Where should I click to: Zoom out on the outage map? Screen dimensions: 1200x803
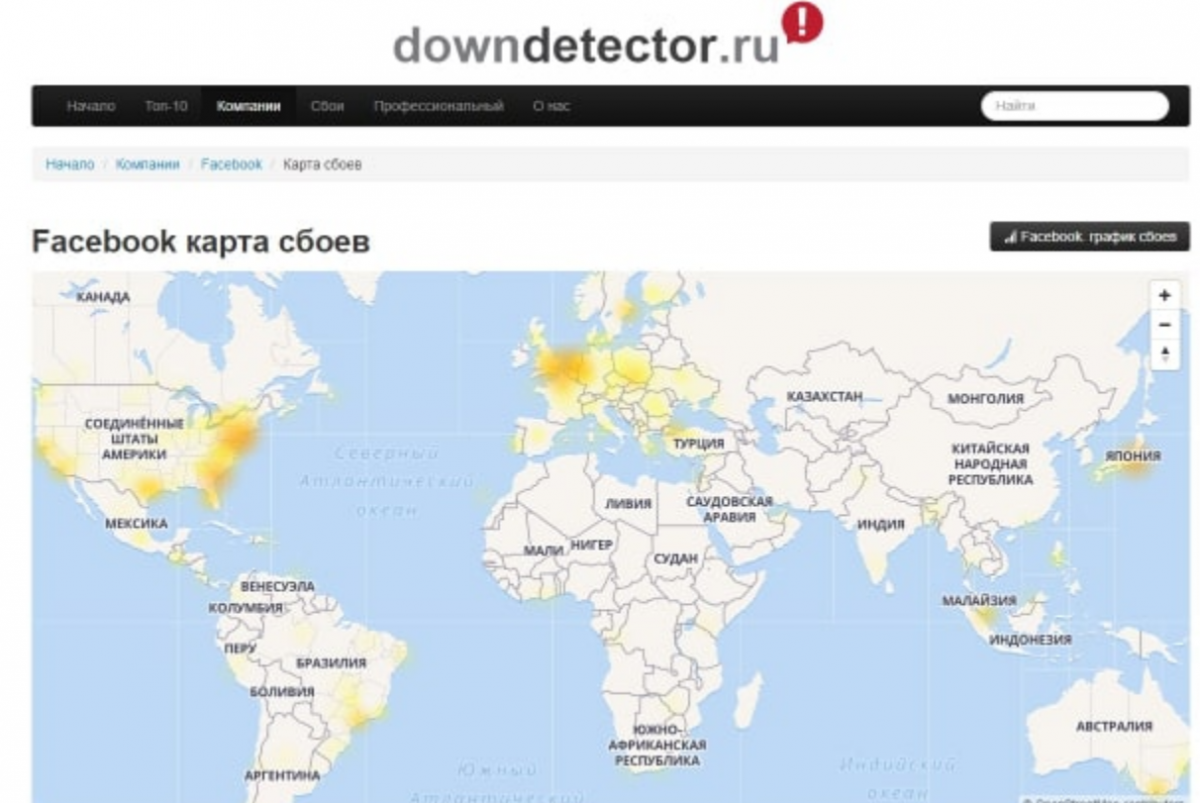(1164, 325)
